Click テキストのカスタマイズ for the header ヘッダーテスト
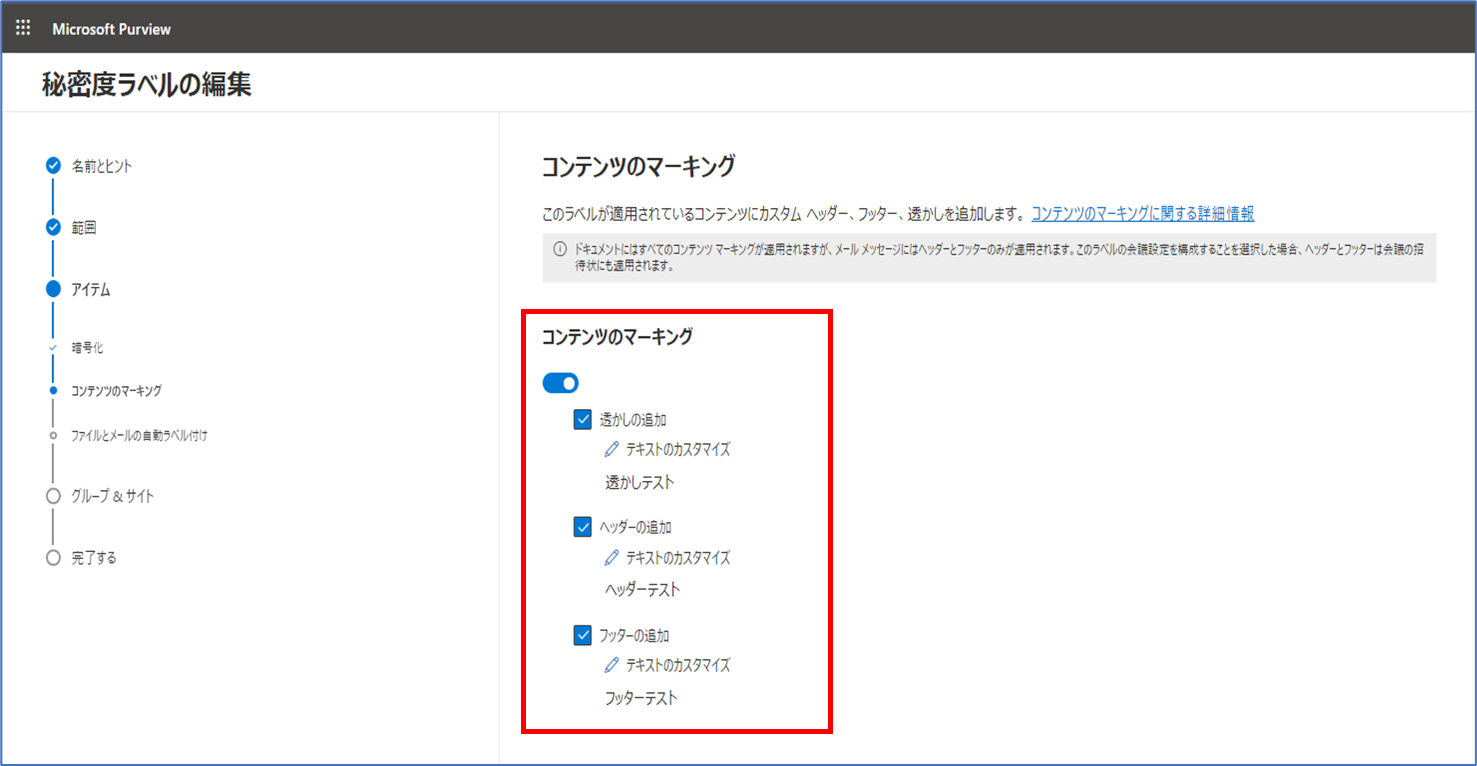This screenshot has width=1477, height=766. pos(678,558)
